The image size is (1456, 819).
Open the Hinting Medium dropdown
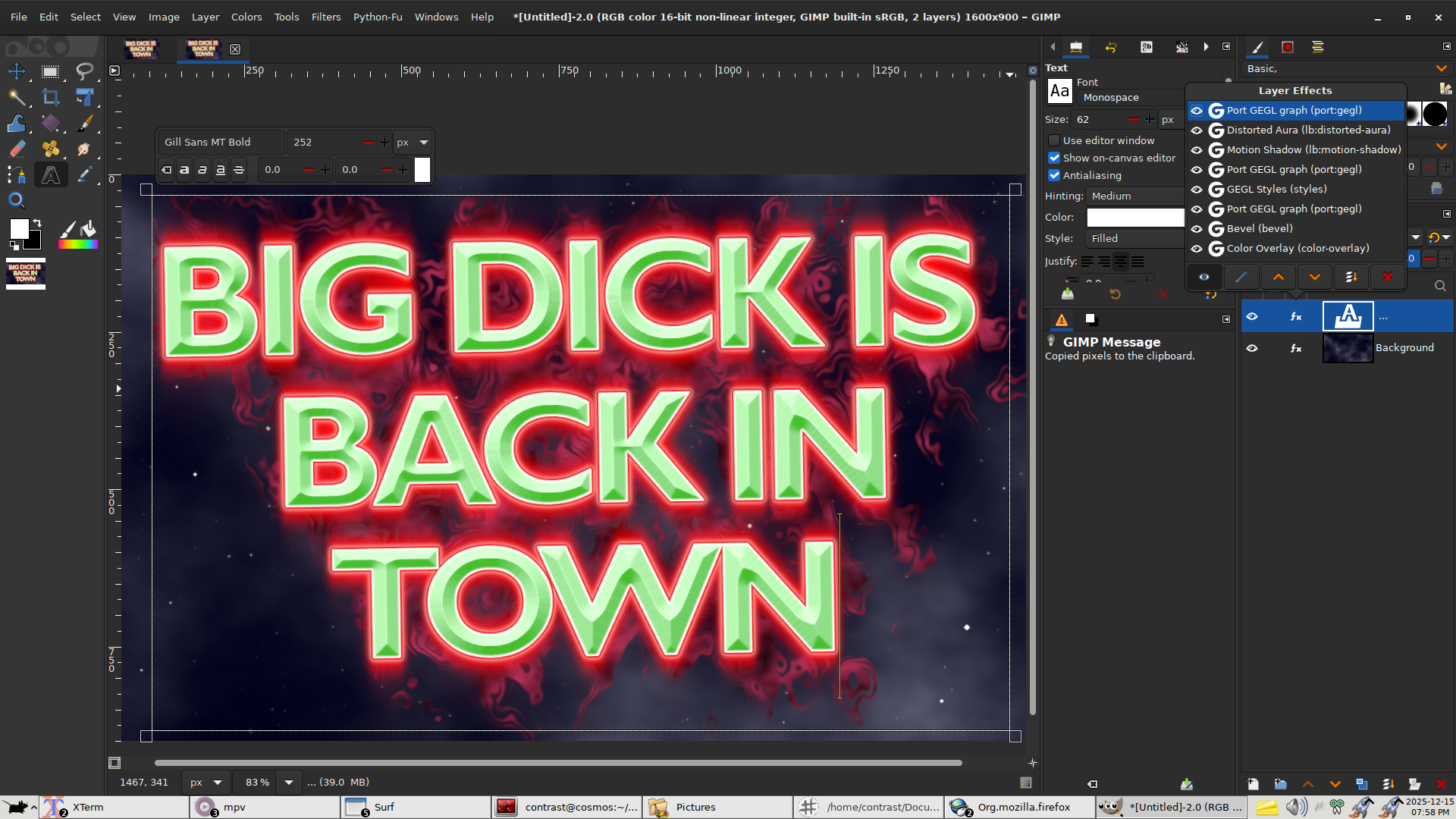[1134, 196]
